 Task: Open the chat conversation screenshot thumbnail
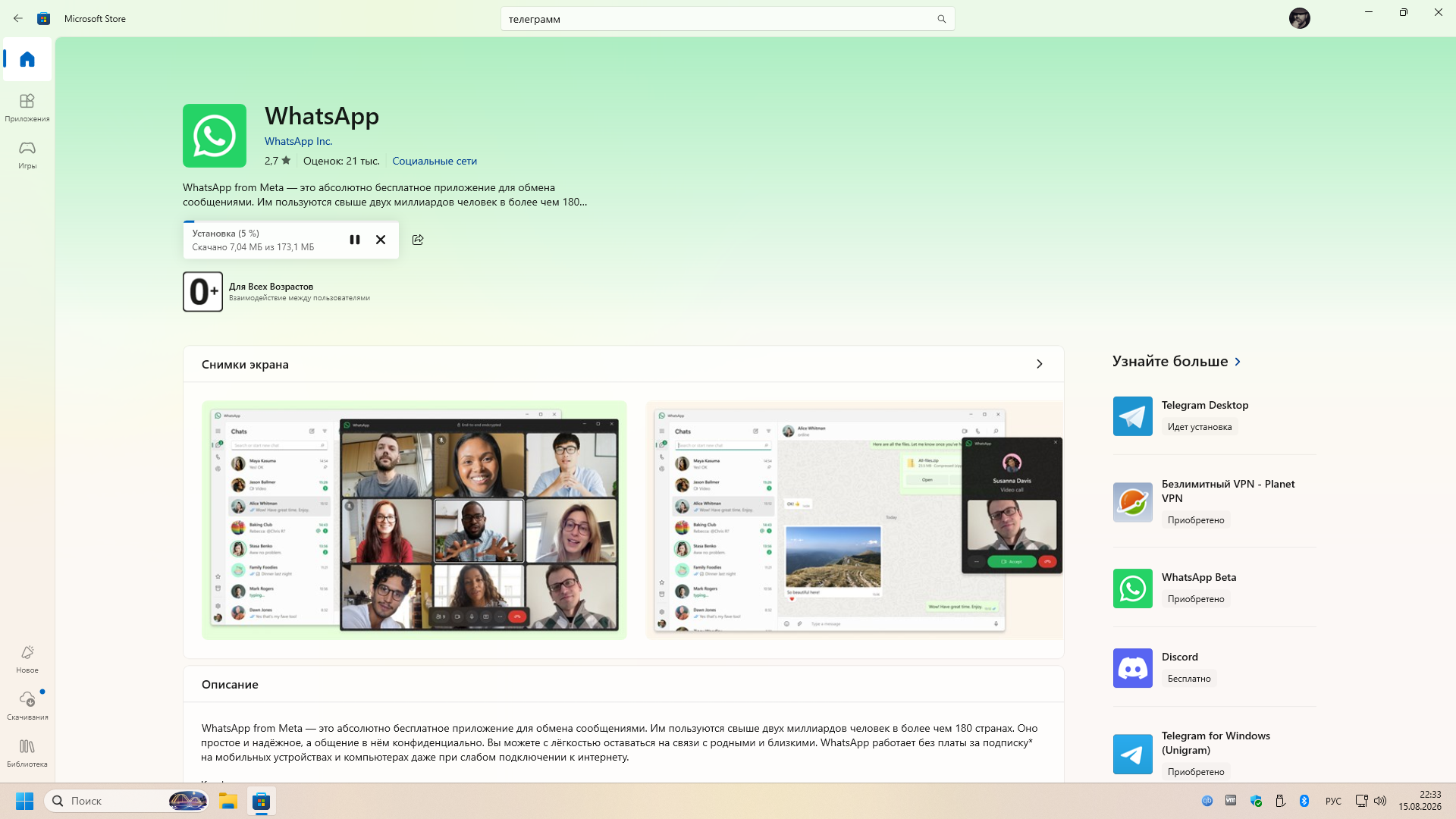pyautogui.click(x=855, y=520)
